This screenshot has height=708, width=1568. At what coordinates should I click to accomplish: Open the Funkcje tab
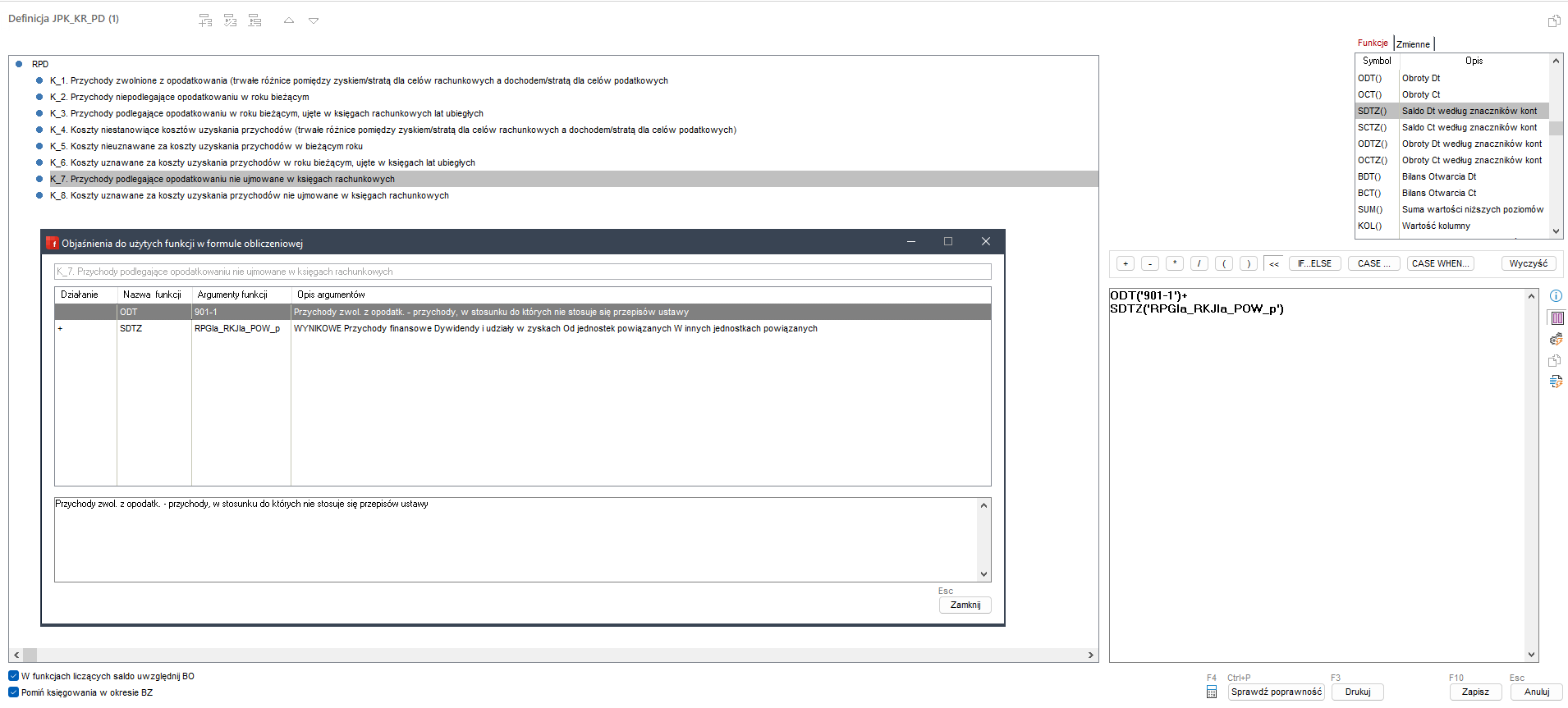[x=1372, y=43]
